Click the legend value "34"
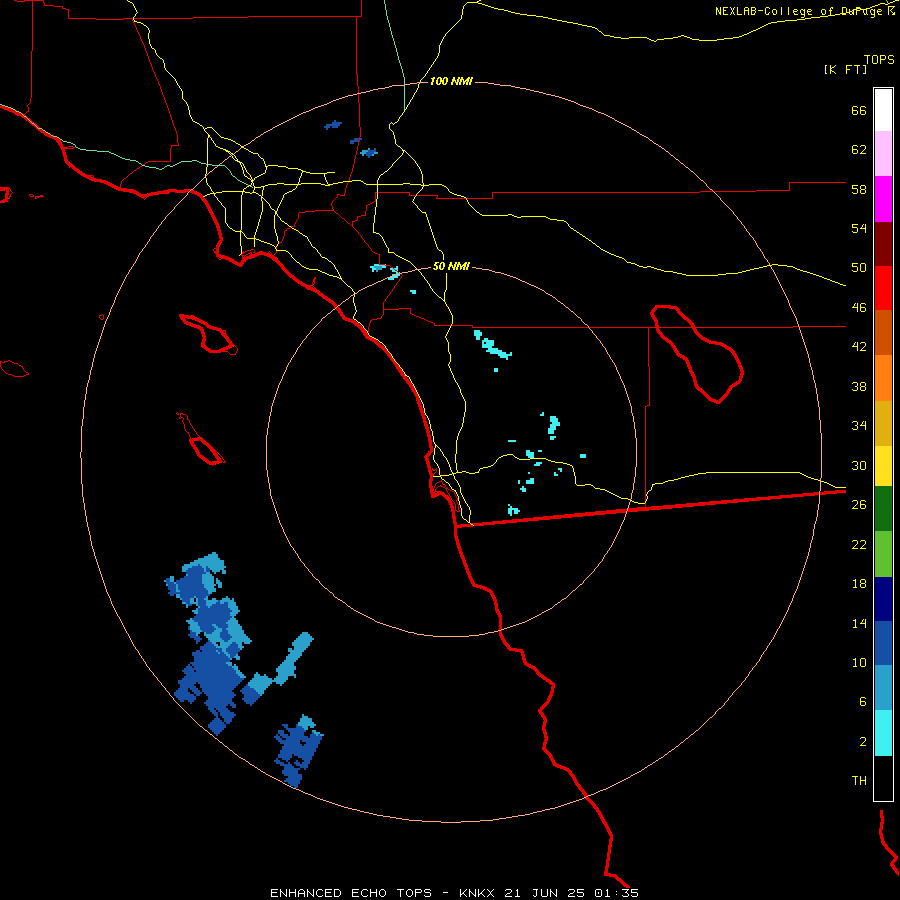The width and height of the screenshot is (900, 900). pyautogui.click(x=859, y=425)
